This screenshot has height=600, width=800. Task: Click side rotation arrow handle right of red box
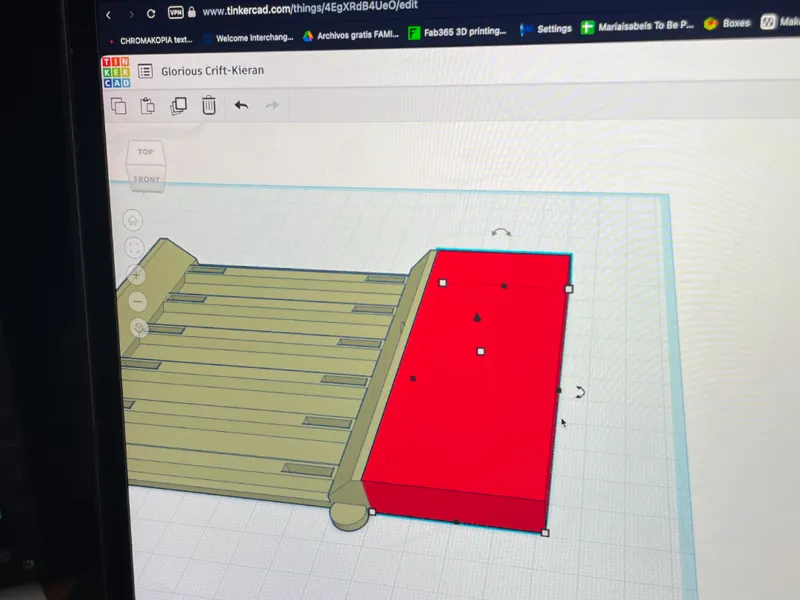point(580,392)
